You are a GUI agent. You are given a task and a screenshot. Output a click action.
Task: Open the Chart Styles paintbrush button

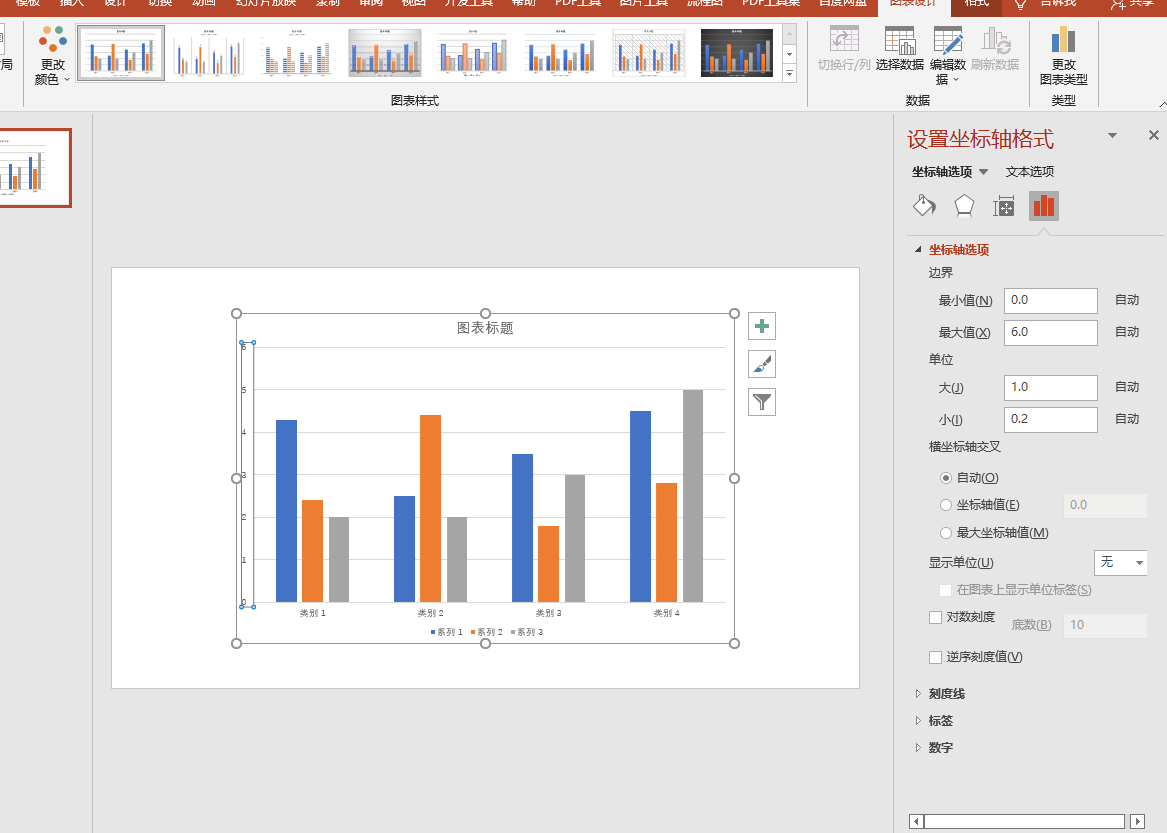click(761, 364)
